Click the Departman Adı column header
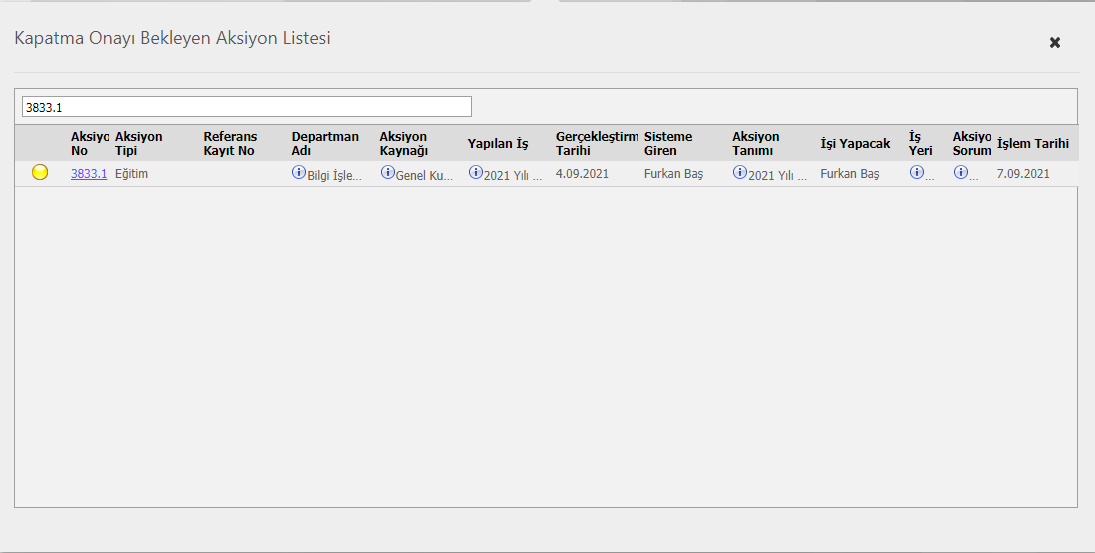The width and height of the screenshot is (1095, 553). (325, 143)
